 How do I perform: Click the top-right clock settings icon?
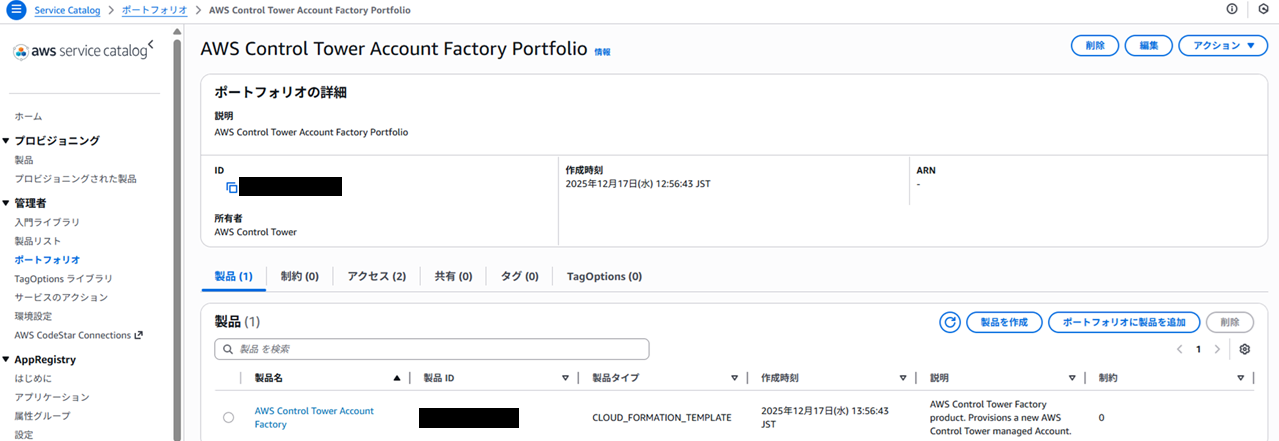pyautogui.click(x=1263, y=10)
